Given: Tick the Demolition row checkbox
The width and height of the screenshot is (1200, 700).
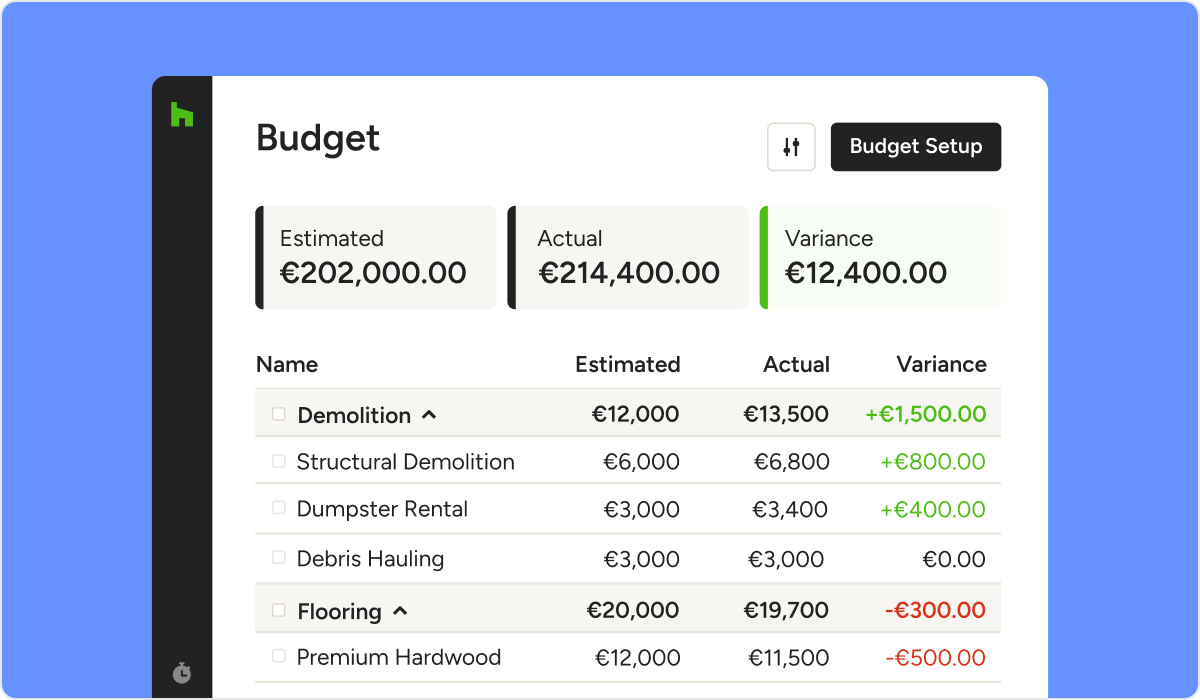Looking at the screenshot, I should coord(279,414).
